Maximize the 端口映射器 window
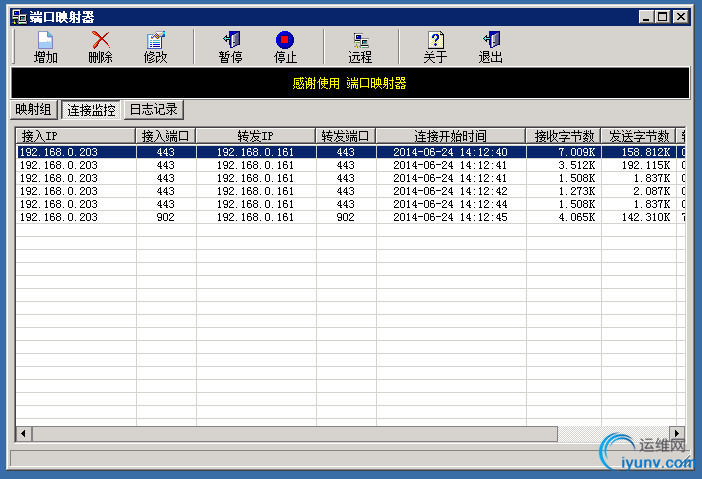The width and height of the screenshot is (702, 479). tap(663, 17)
